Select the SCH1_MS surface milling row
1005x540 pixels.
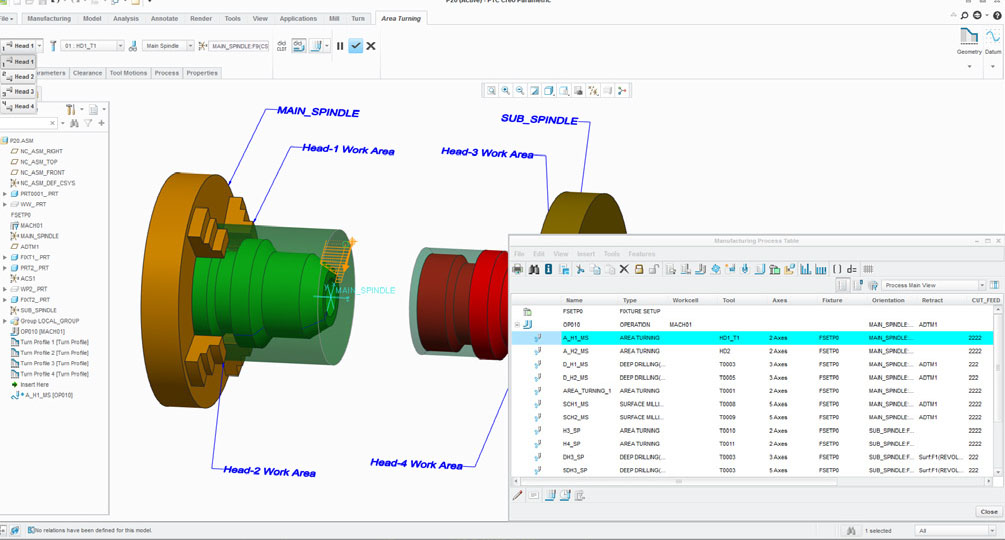(x=753, y=404)
